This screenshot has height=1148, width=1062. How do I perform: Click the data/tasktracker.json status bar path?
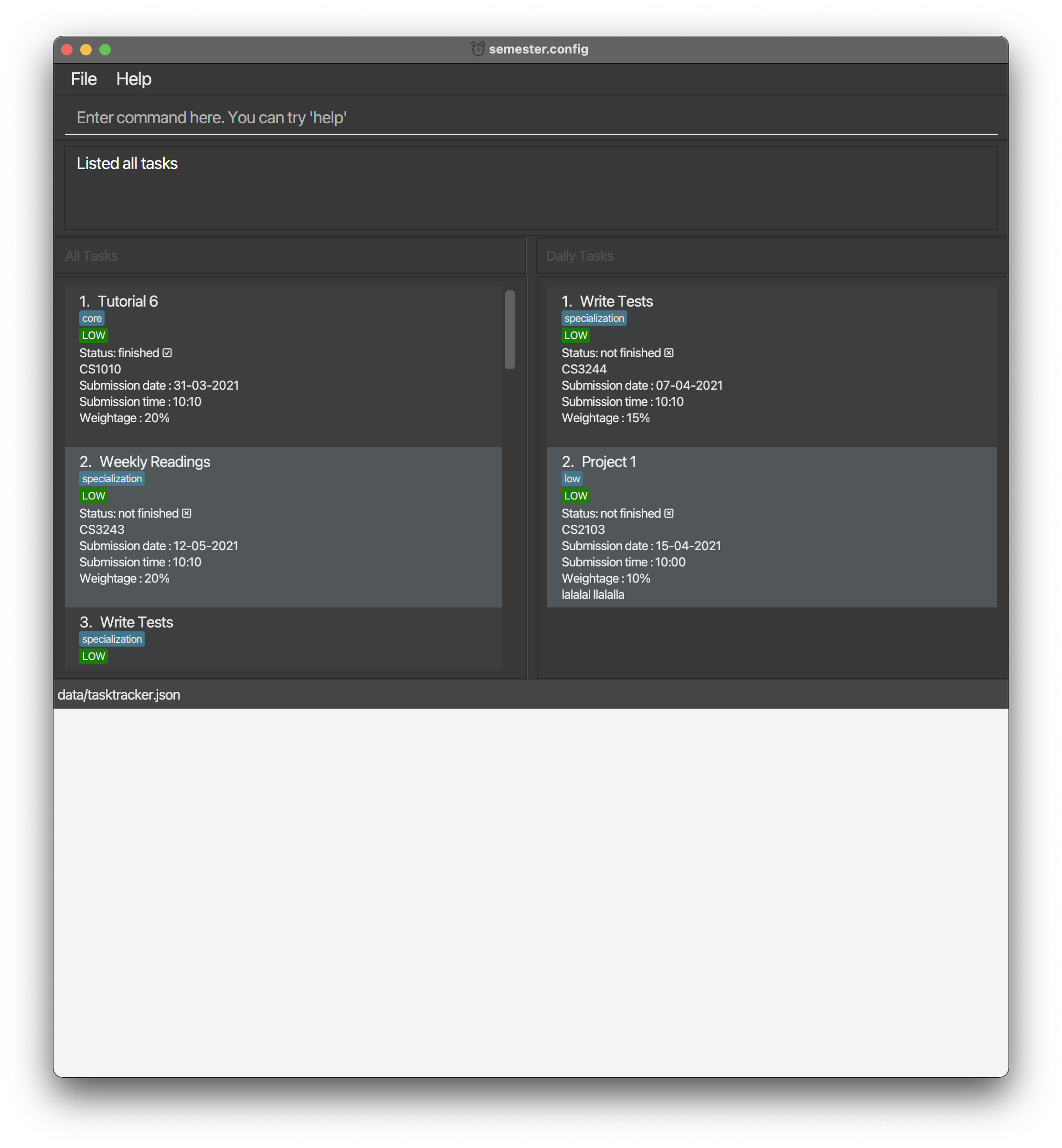click(119, 695)
